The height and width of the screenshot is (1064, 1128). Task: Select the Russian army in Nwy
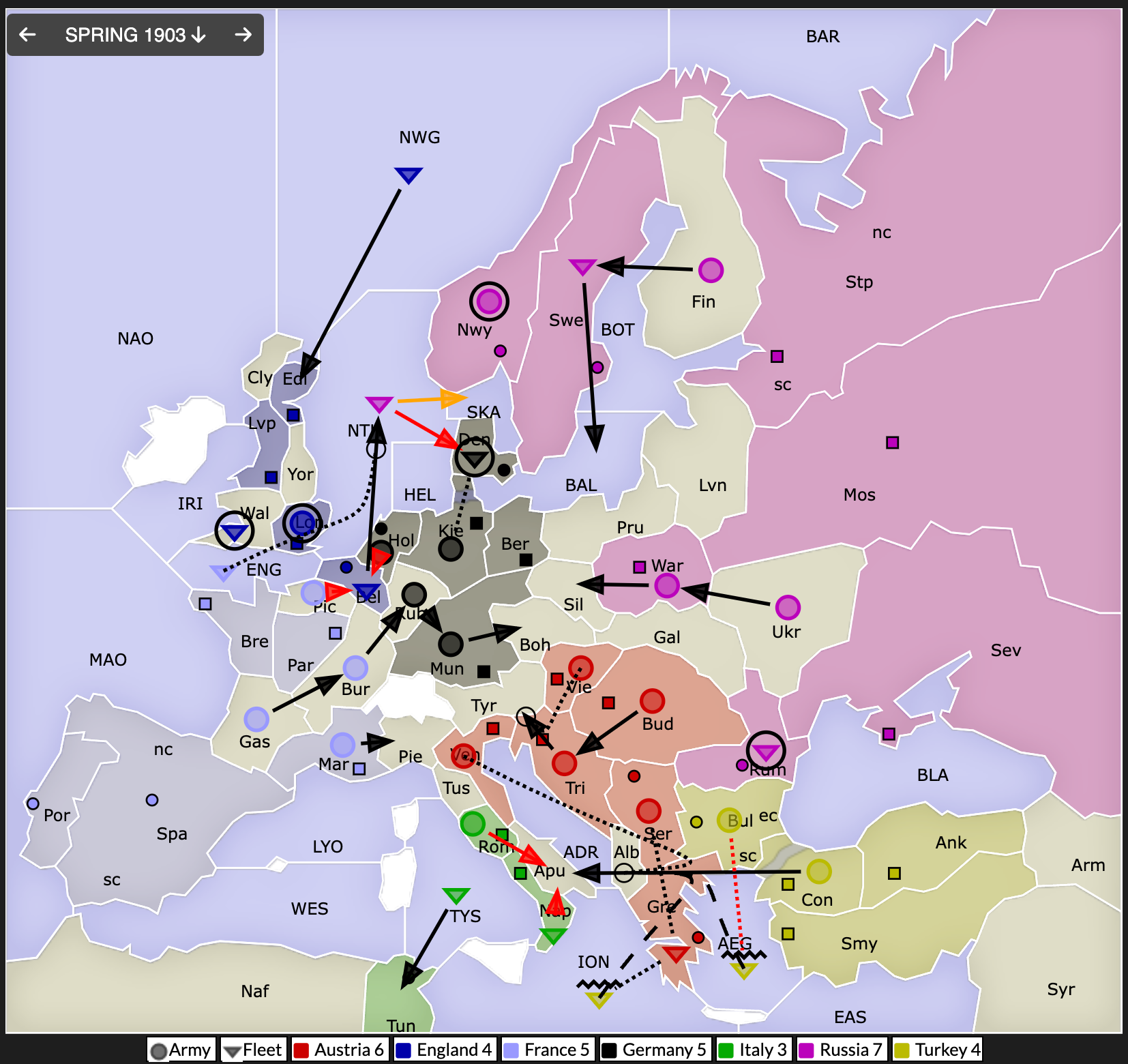489,301
